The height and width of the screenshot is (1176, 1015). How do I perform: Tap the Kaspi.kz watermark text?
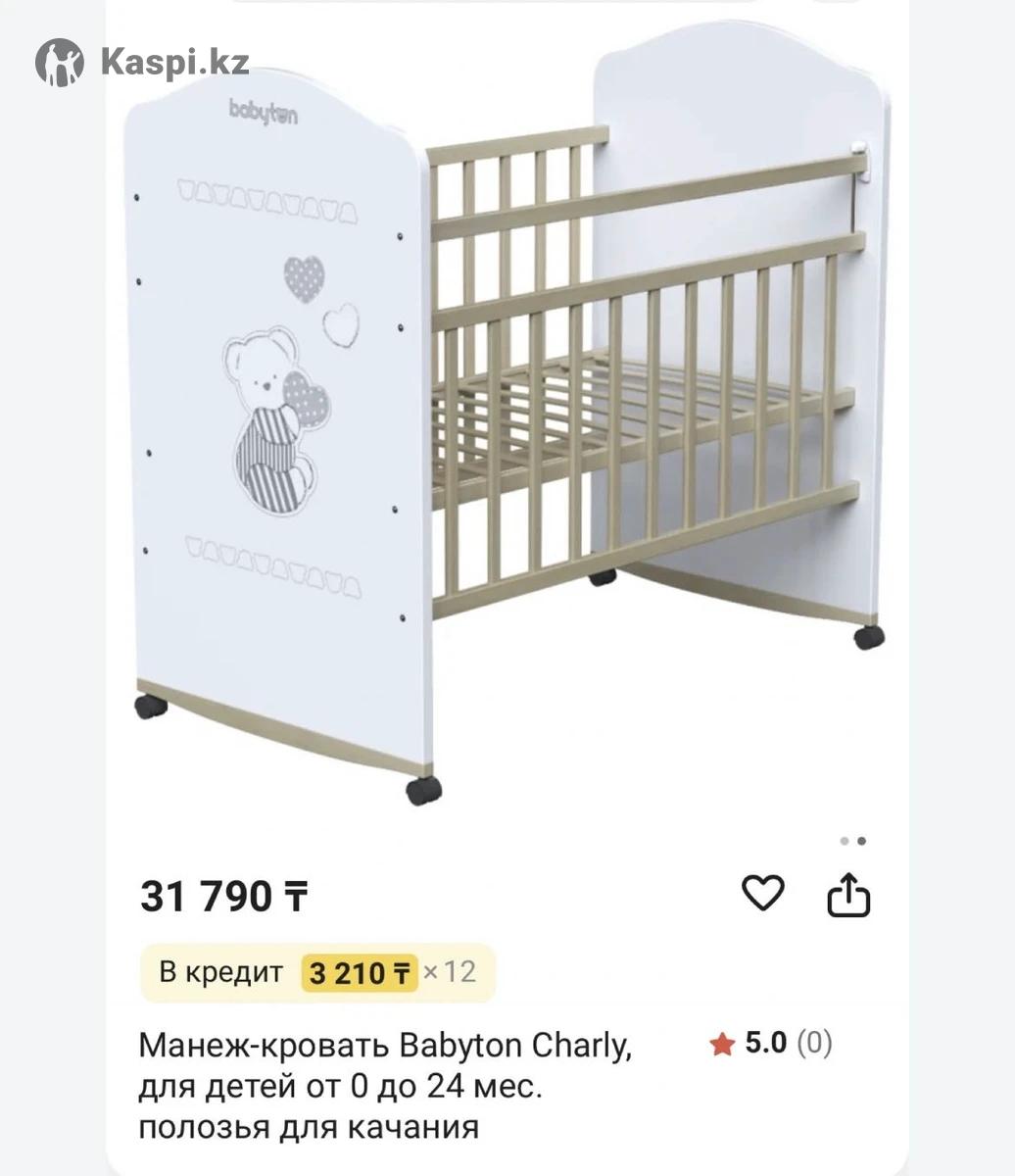[x=174, y=63]
